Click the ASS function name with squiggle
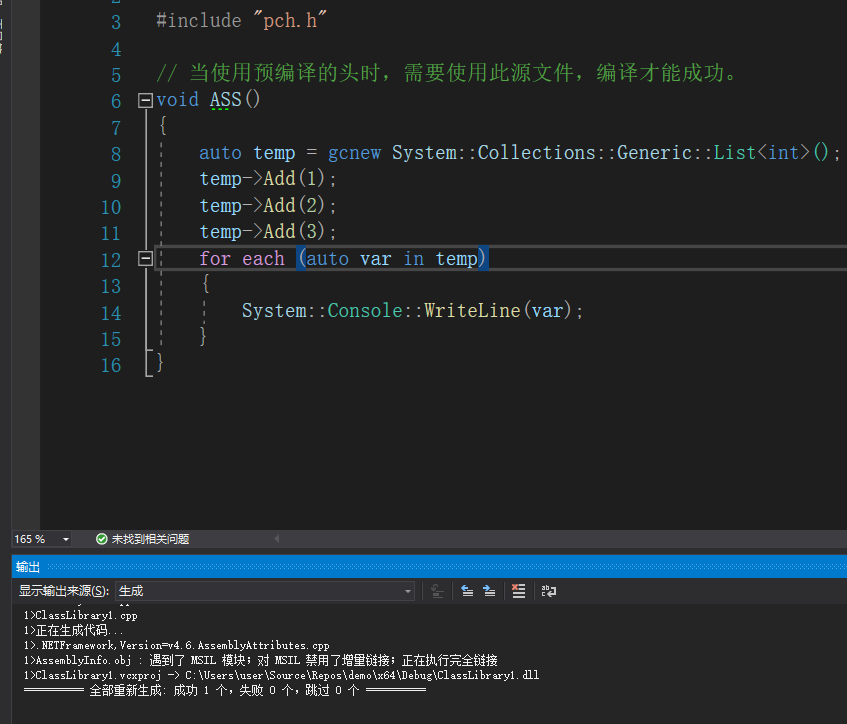 (x=225, y=100)
